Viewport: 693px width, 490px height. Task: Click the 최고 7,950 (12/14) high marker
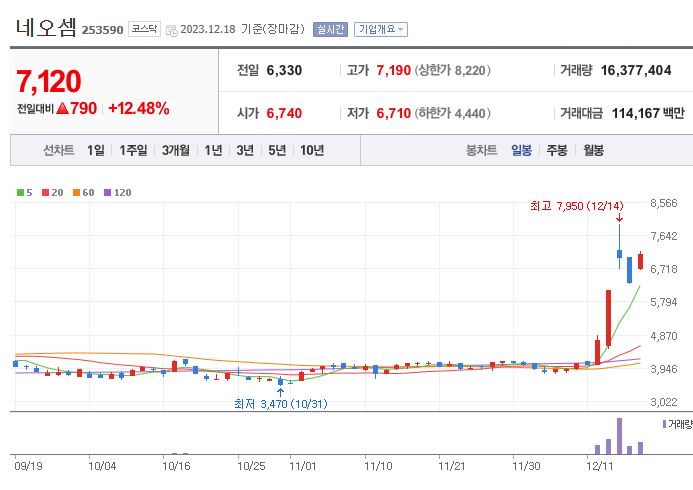pyautogui.click(x=576, y=206)
